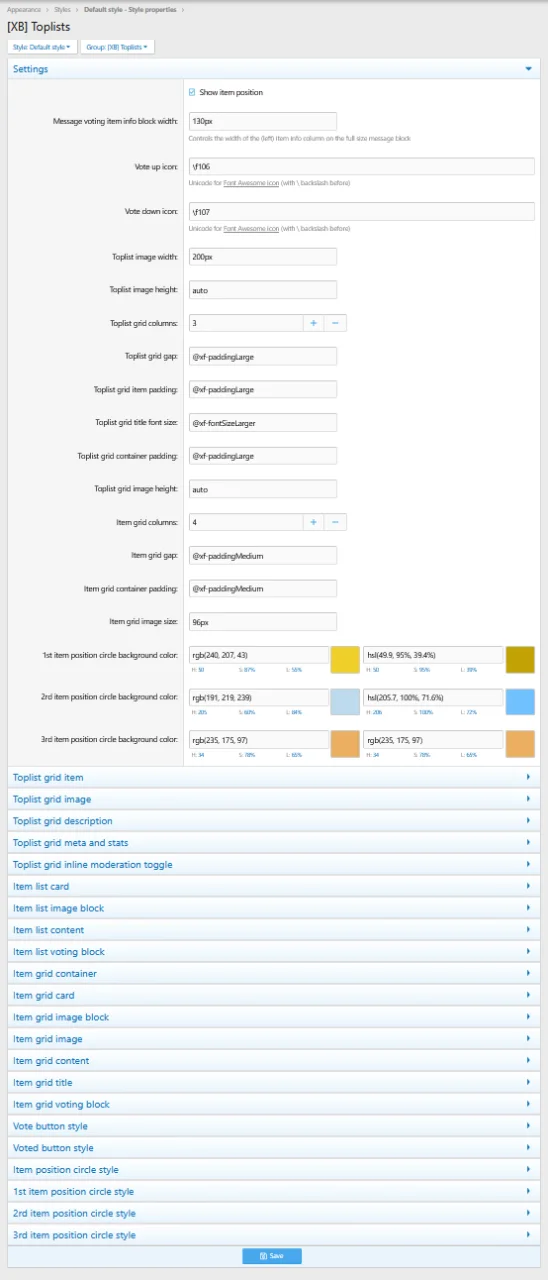
Task: Click the Item grid image size field
Action: point(262,621)
